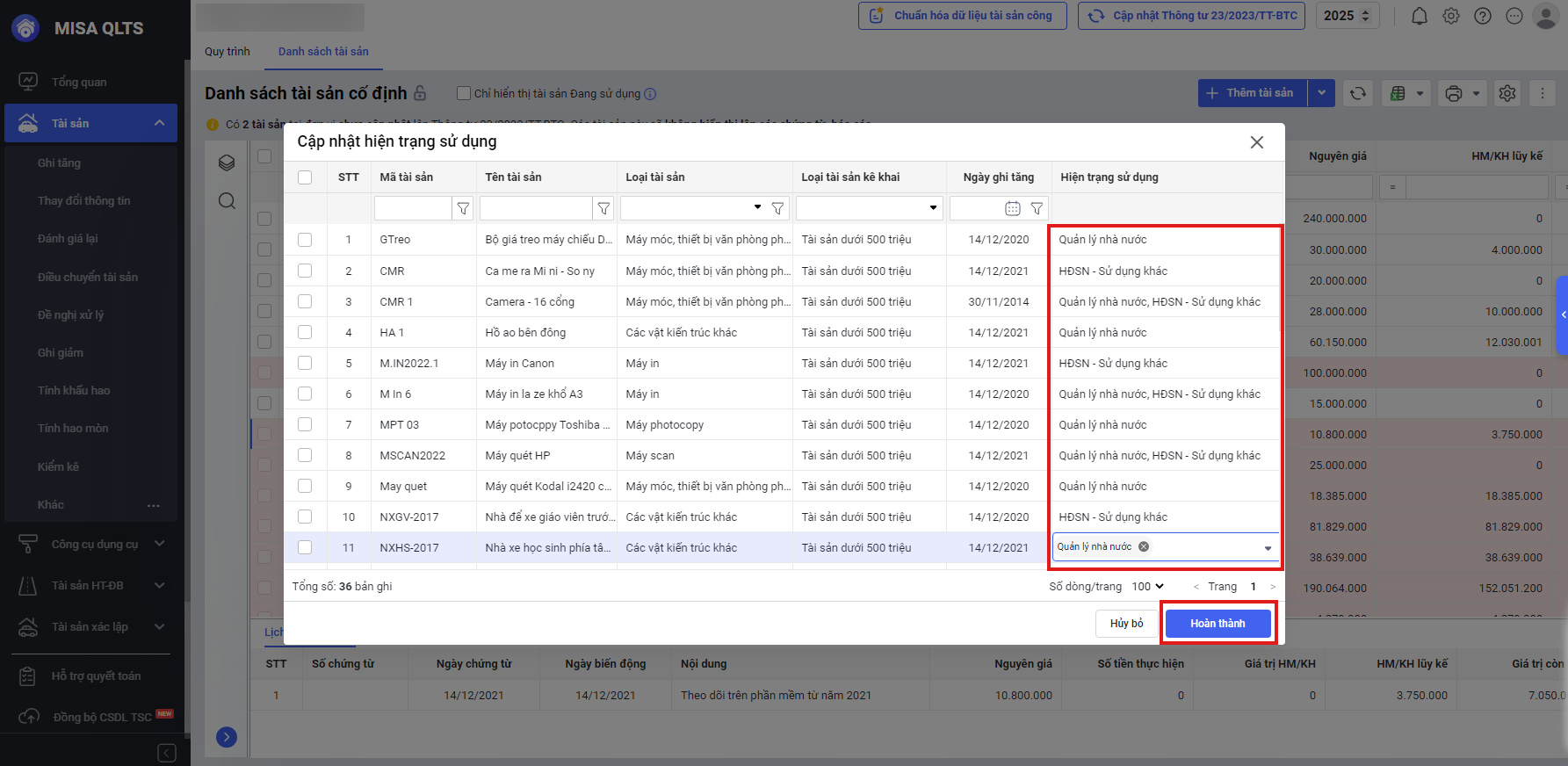This screenshot has height=766, width=1568.
Task: Click the Hủy bỏ button
Action: coord(1126,624)
